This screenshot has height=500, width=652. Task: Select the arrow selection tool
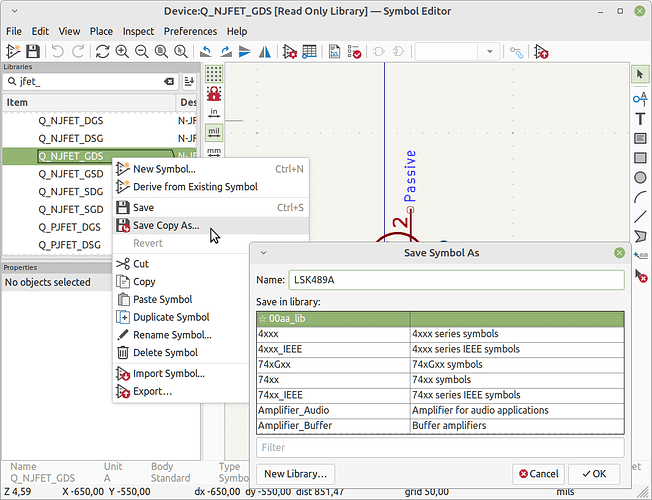click(640, 74)
